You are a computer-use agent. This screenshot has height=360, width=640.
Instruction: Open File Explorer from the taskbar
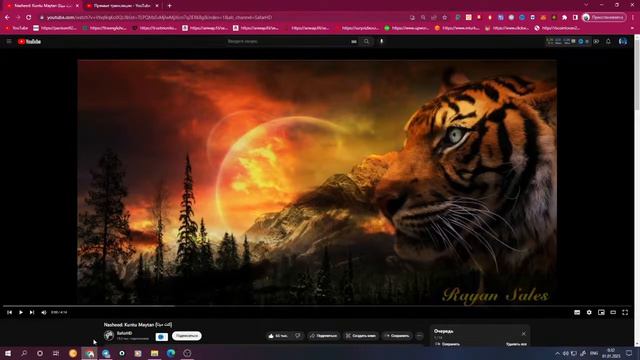[x=155, y=353]
